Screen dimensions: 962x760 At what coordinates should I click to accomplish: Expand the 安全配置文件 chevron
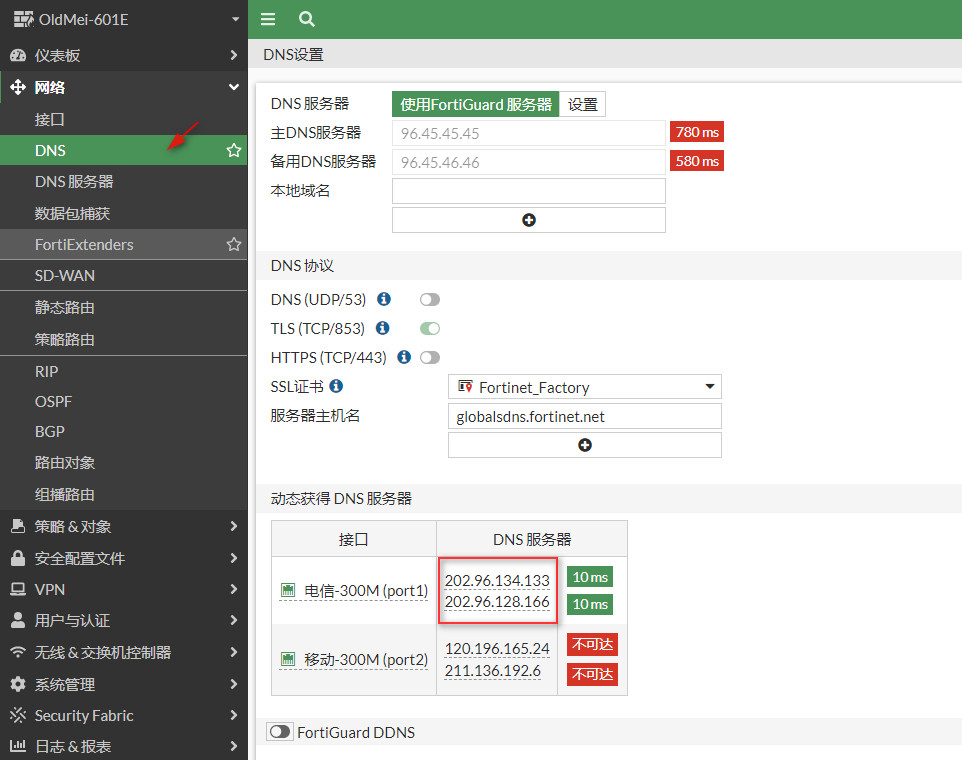pos(233,558)
